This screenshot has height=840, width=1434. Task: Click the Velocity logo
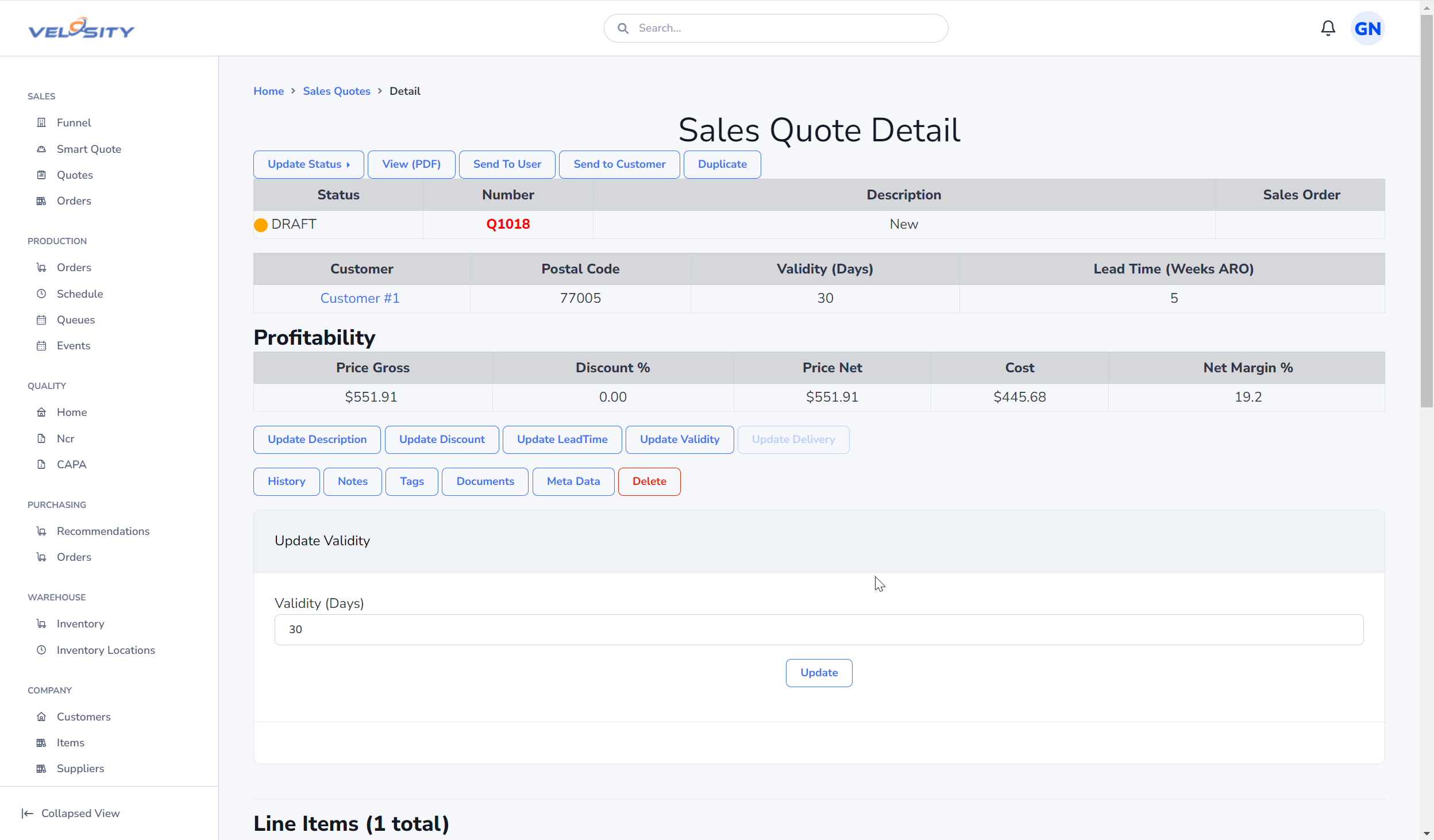pyautogui.click(x=82, y=28)
